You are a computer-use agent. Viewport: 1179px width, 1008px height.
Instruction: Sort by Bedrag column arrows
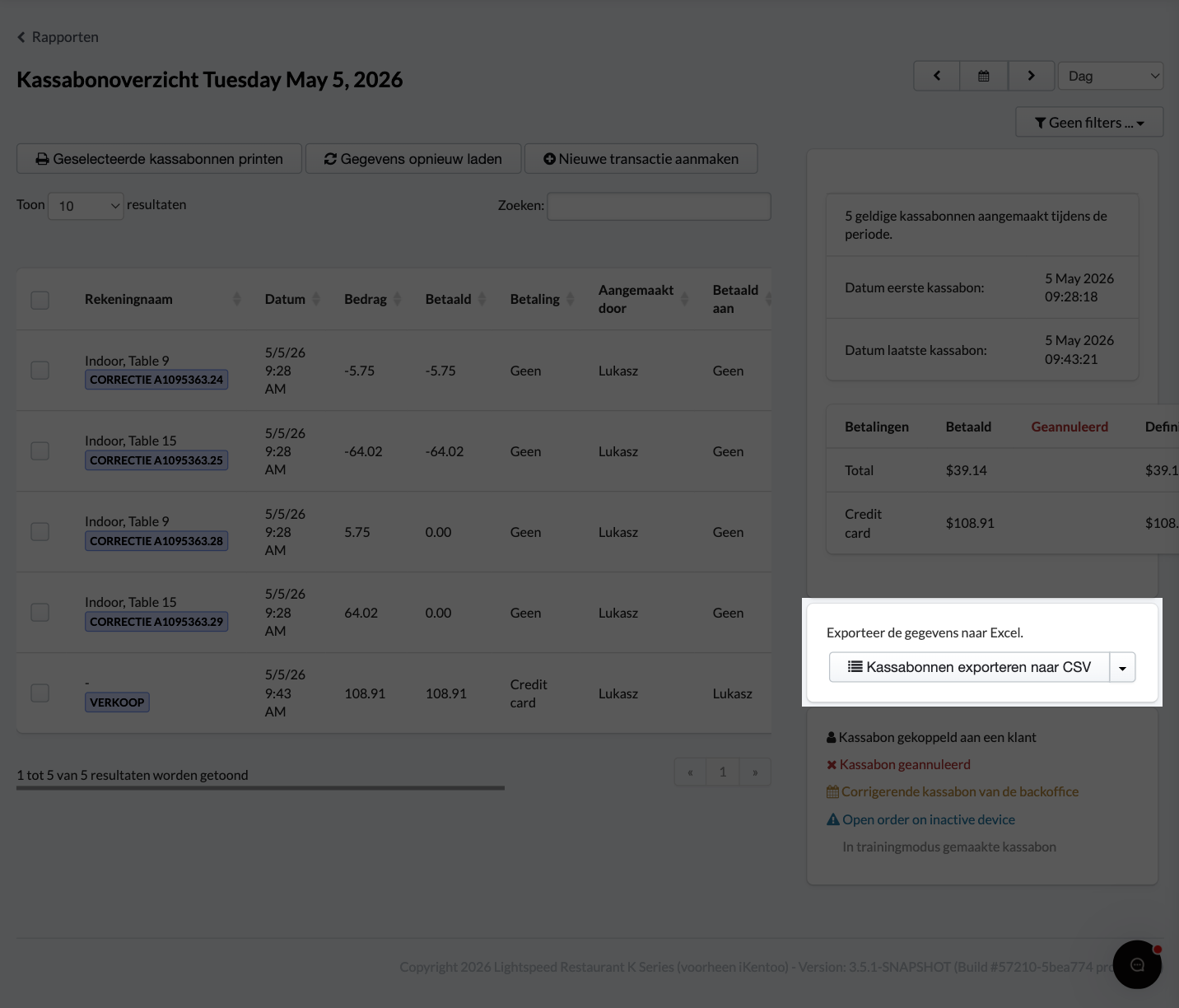click(397, 299)
